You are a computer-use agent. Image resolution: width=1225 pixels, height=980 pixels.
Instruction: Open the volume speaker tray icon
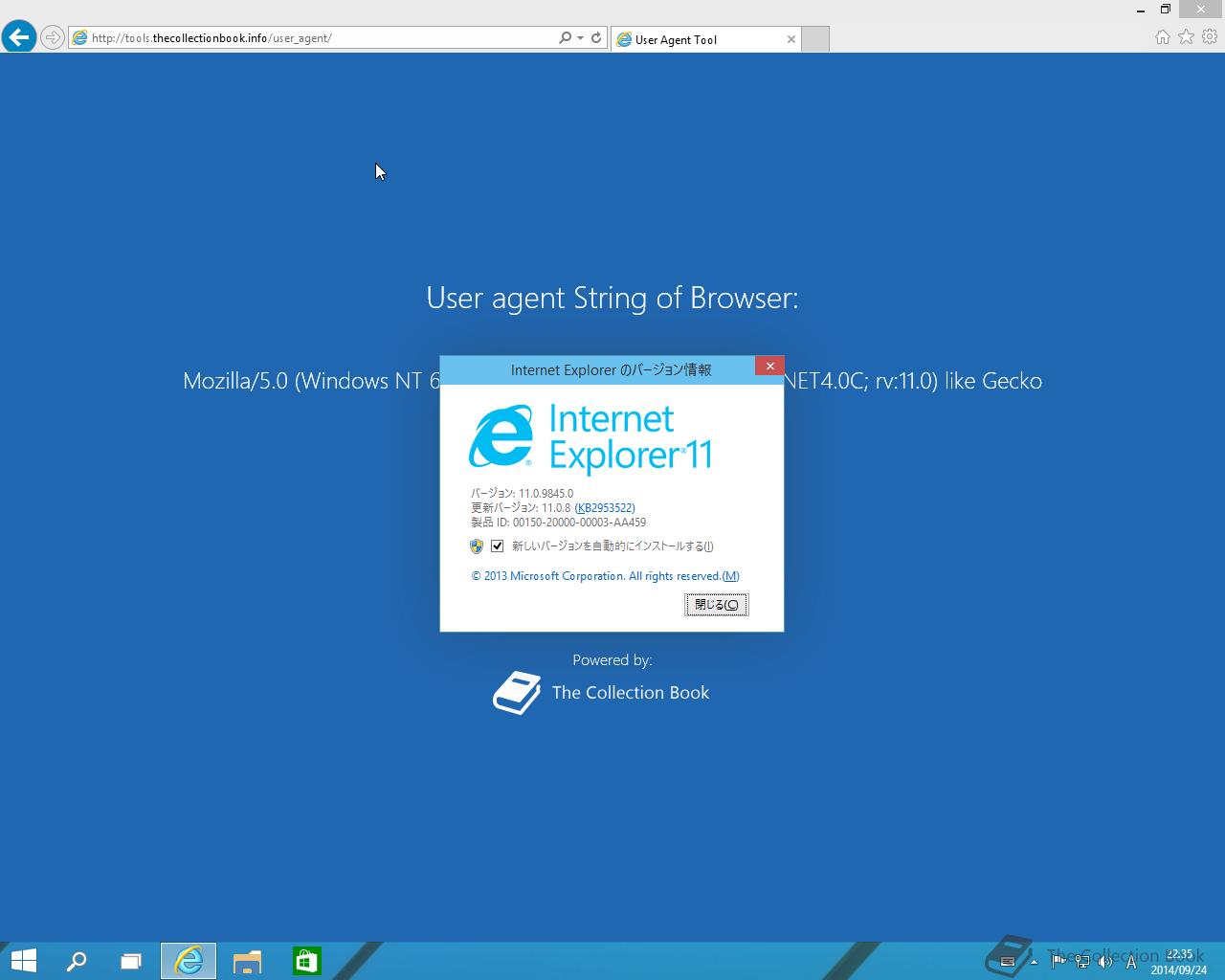1105,962
